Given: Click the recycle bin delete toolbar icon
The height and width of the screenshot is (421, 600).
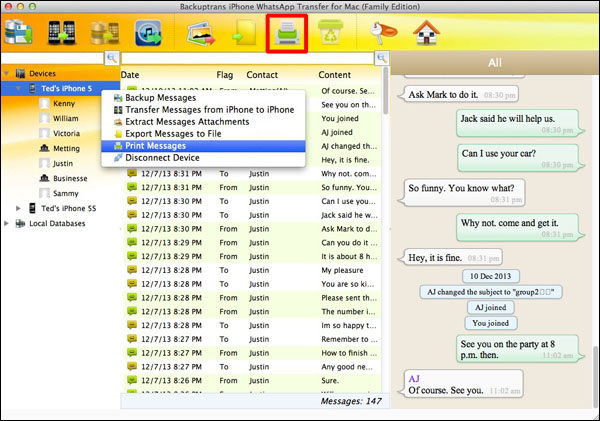Looking at the screenshot, I should pyautogui.click(x=331, y=33).
